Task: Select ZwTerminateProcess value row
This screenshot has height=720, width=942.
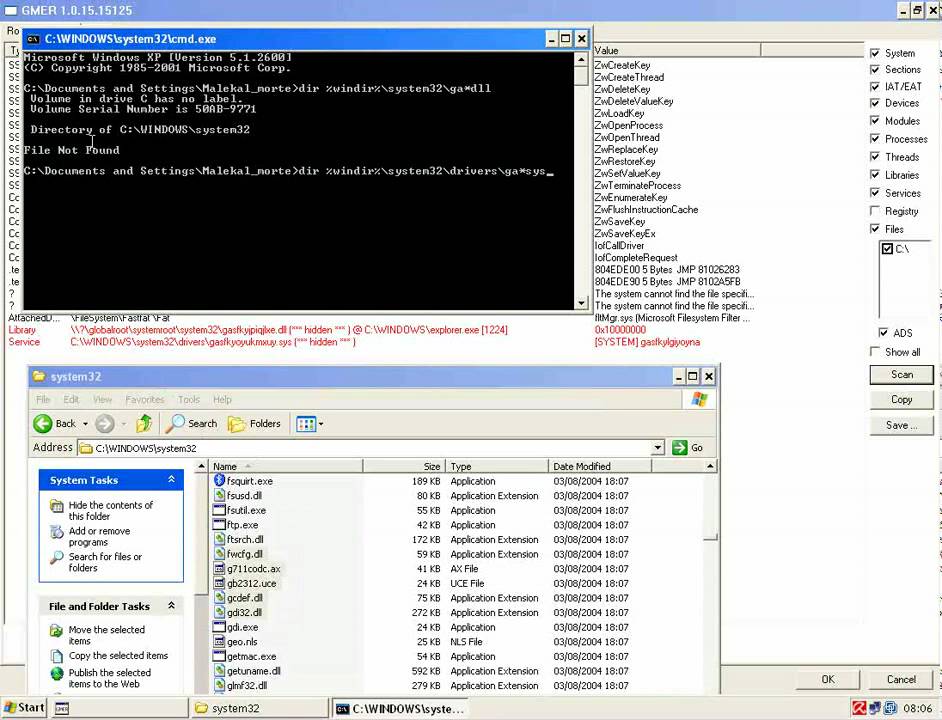Action: pos(637,186)
